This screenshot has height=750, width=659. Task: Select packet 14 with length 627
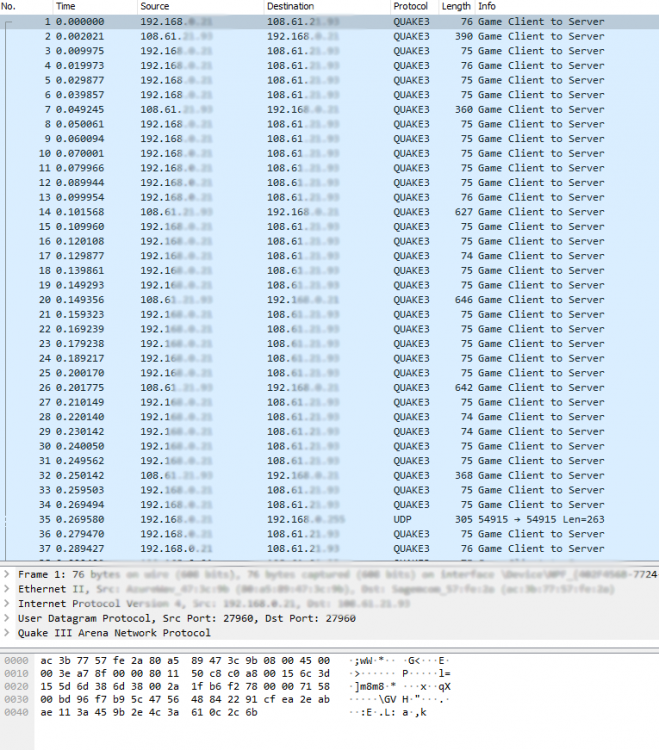330,212
